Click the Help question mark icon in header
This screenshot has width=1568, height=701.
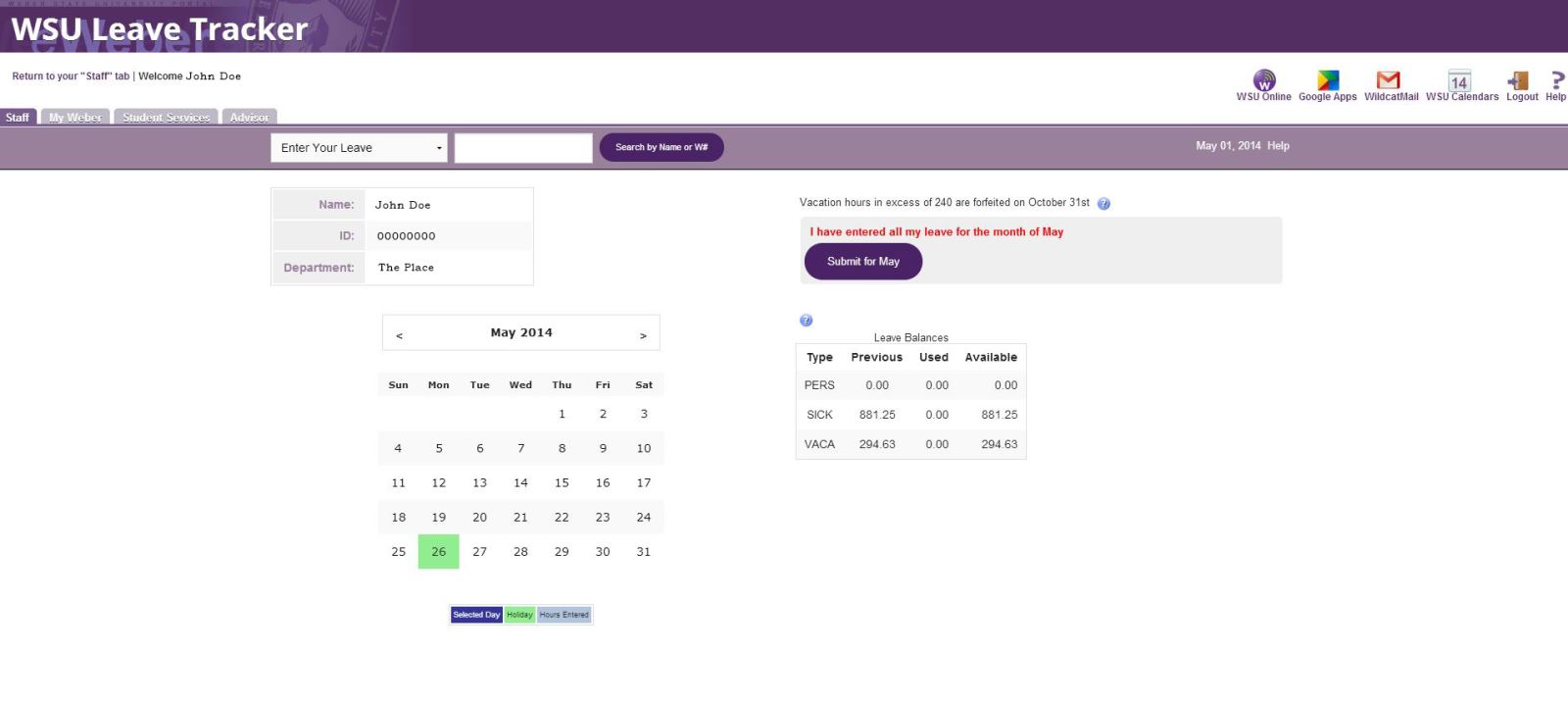1556,80
